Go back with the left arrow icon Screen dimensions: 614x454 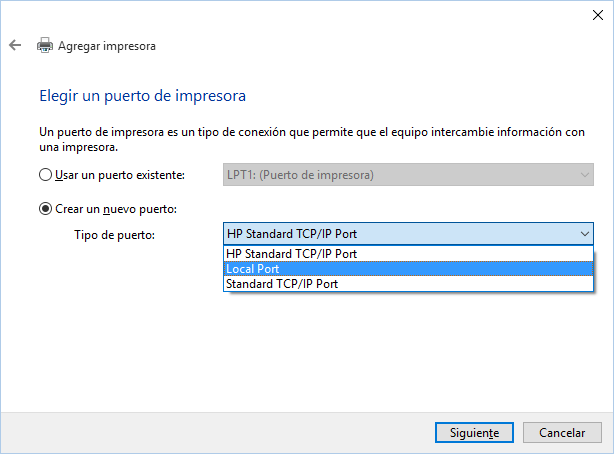pos(15,45)
